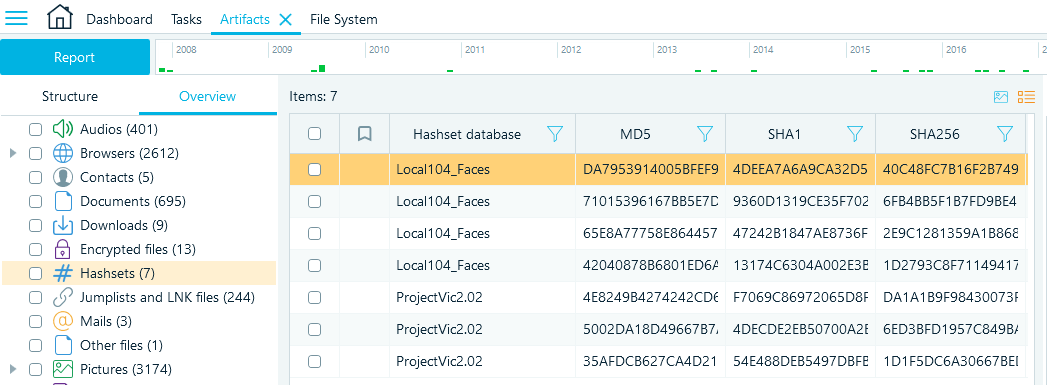Open the hamburger main menu
The image size is (1047, 385).
pos(16,17)
